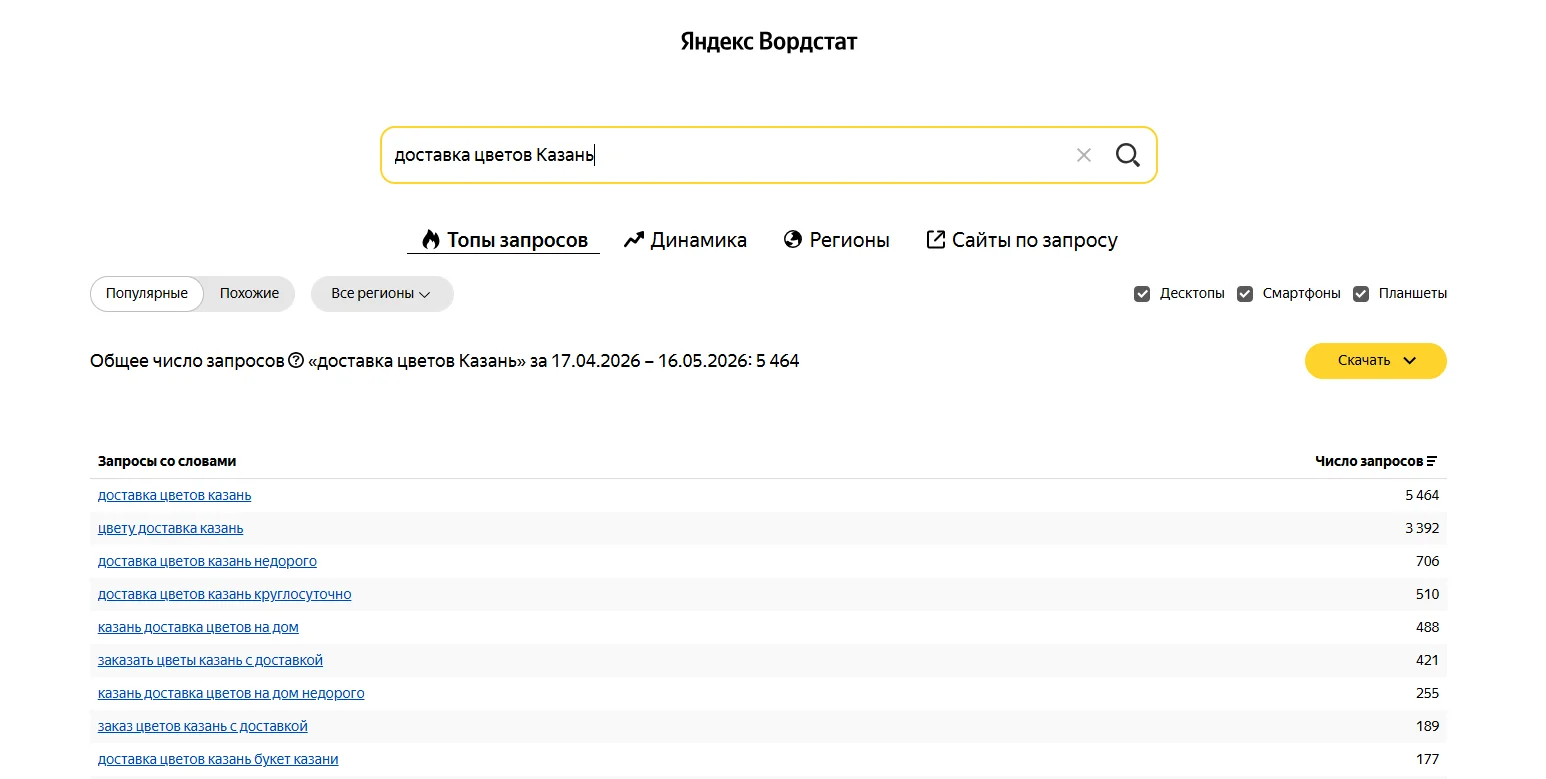Expand the Скачать download dropdown

(1376, 361)
